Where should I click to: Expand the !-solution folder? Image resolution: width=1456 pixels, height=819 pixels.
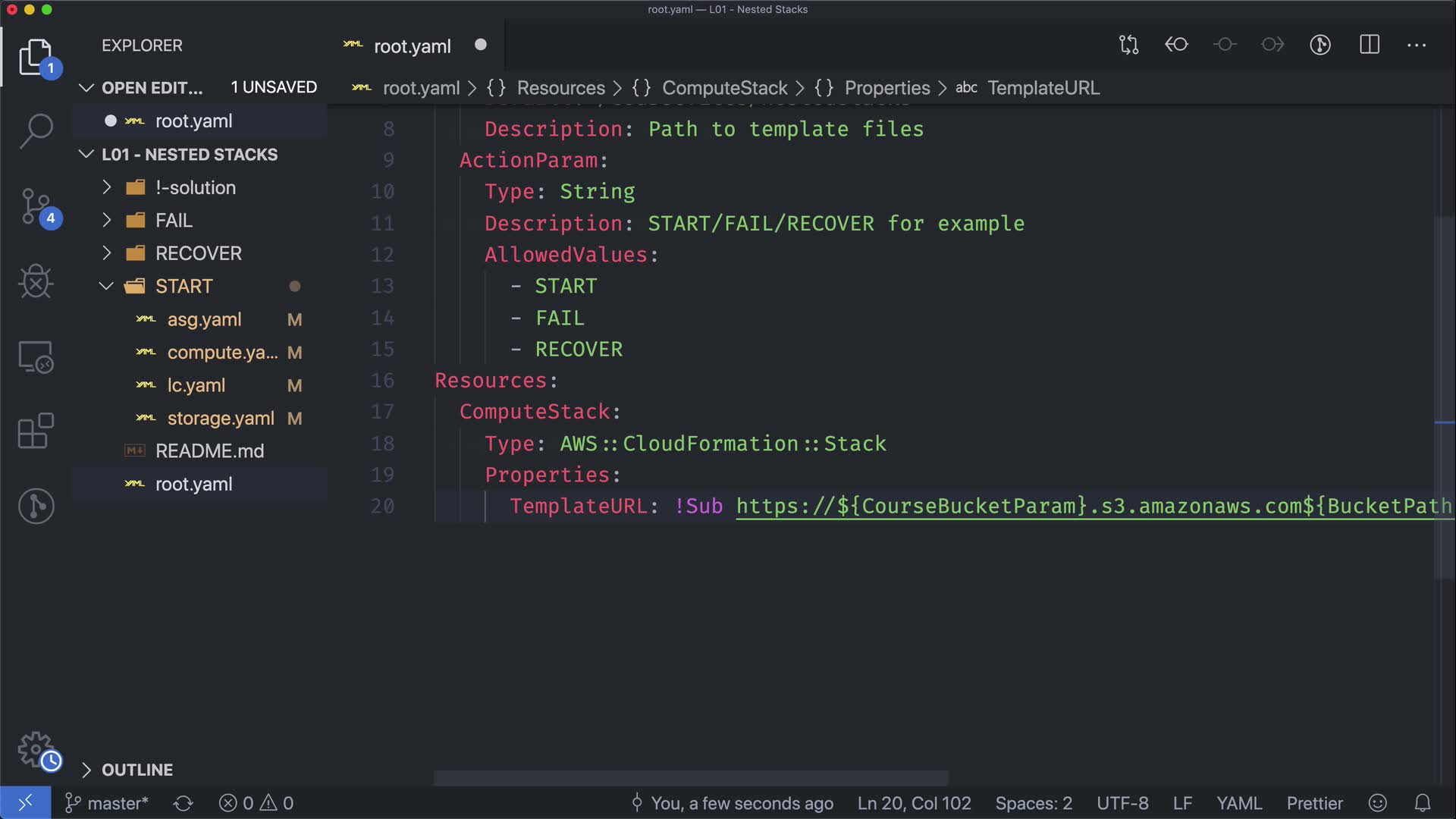[x=195, y=187]
